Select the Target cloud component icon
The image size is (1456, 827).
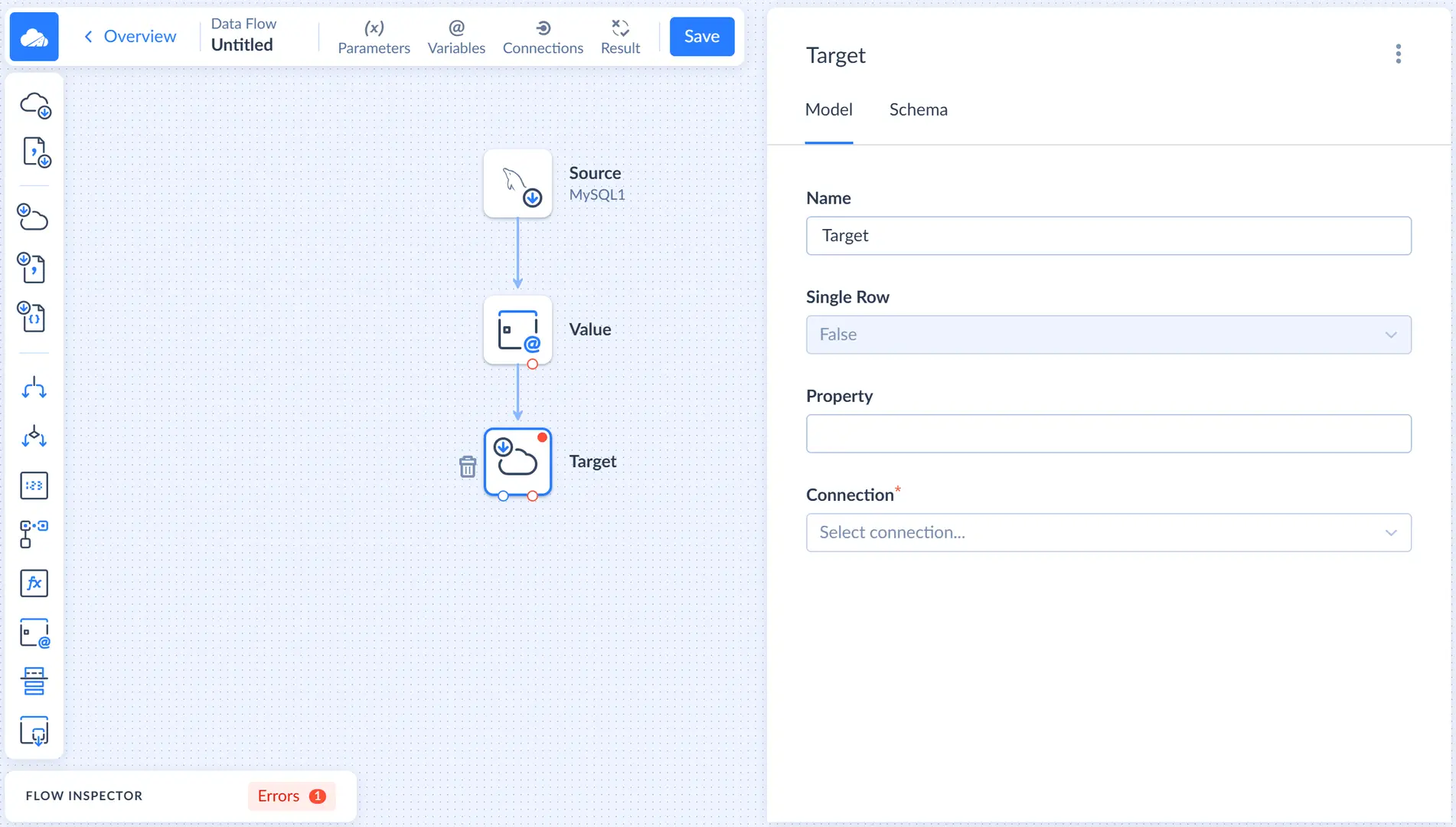click(x=33, y=217)
